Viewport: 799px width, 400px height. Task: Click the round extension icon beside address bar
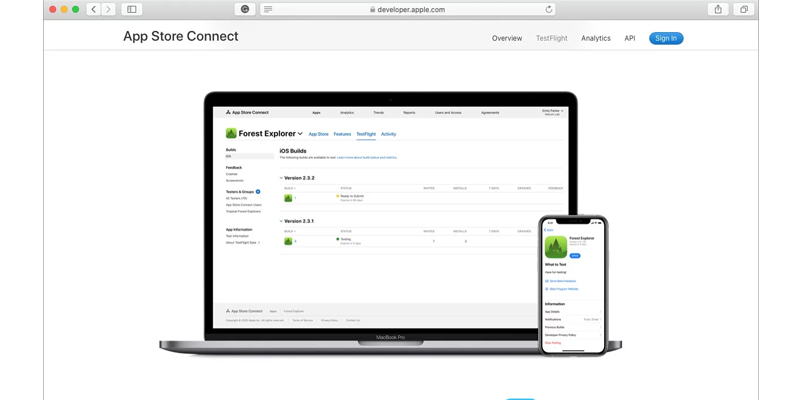pos(245,9)
